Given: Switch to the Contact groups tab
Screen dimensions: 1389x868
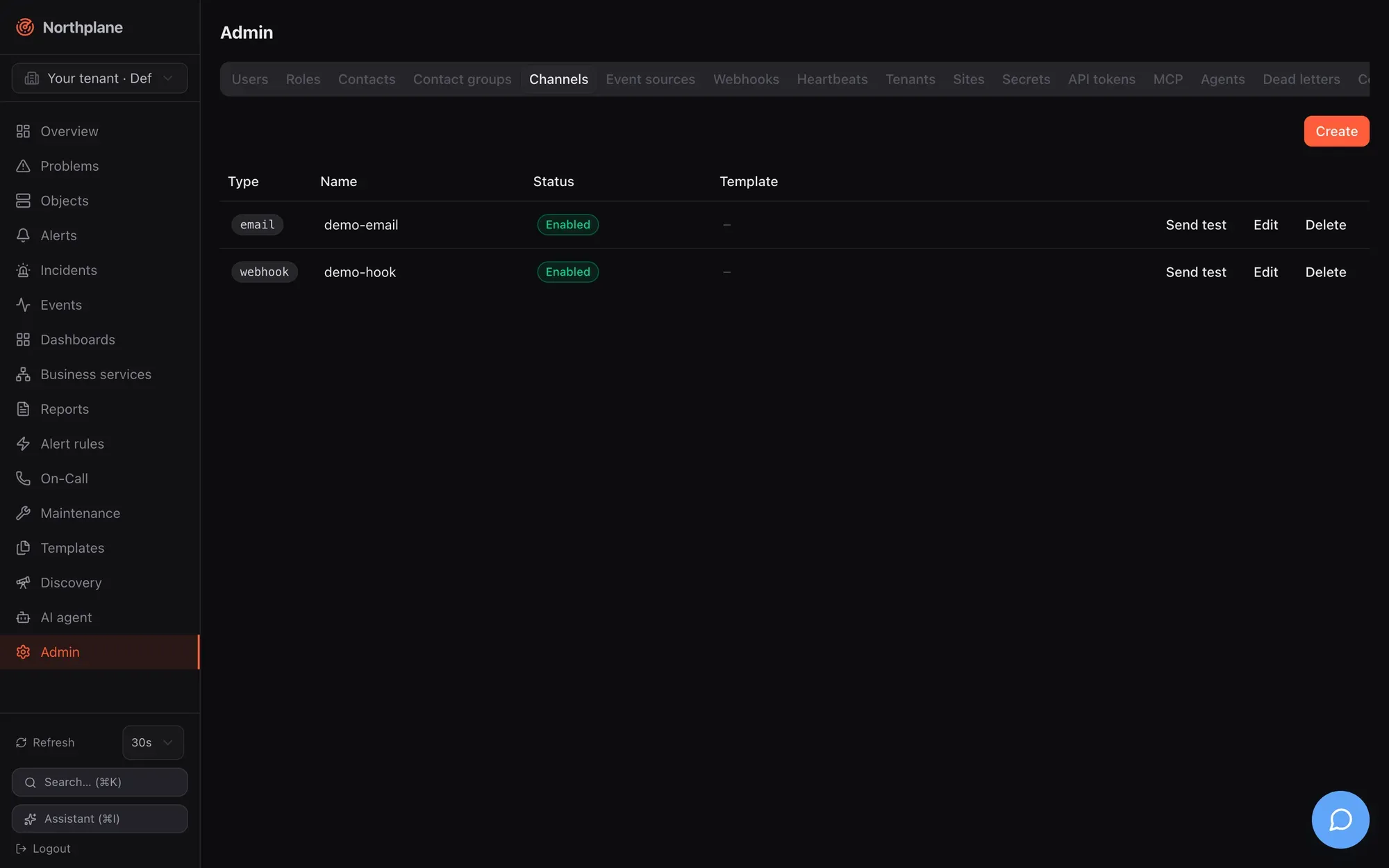Looking at the screenshot, I should tap(462, 79).
